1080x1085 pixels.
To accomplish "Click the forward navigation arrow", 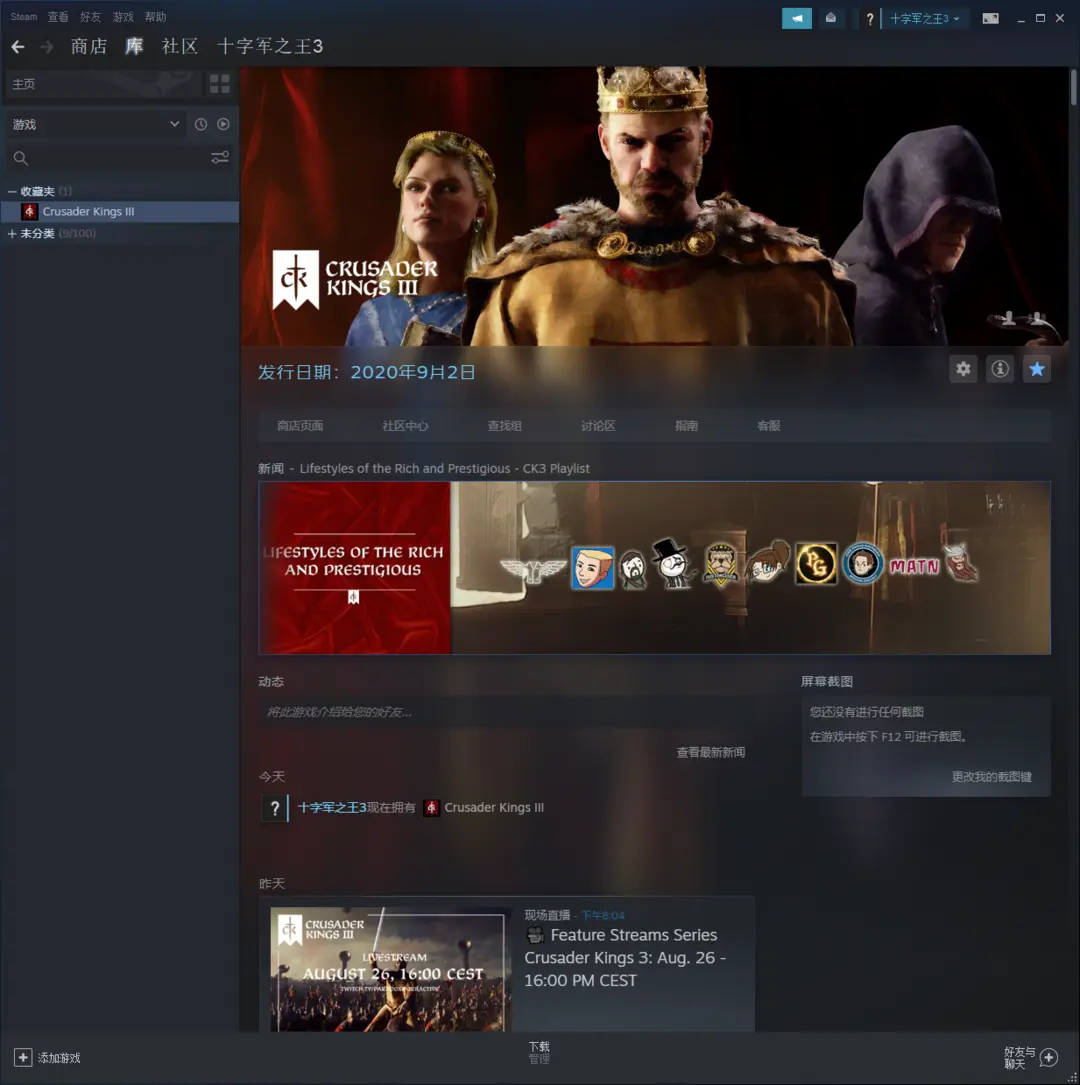I will [47, 46].
